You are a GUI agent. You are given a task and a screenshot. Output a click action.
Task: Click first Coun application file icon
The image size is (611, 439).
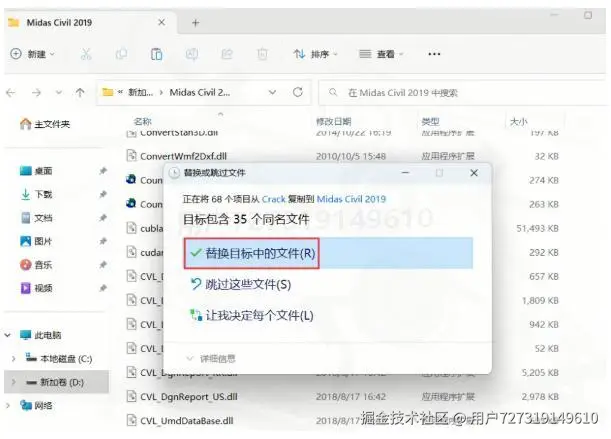tap(131, 180)
